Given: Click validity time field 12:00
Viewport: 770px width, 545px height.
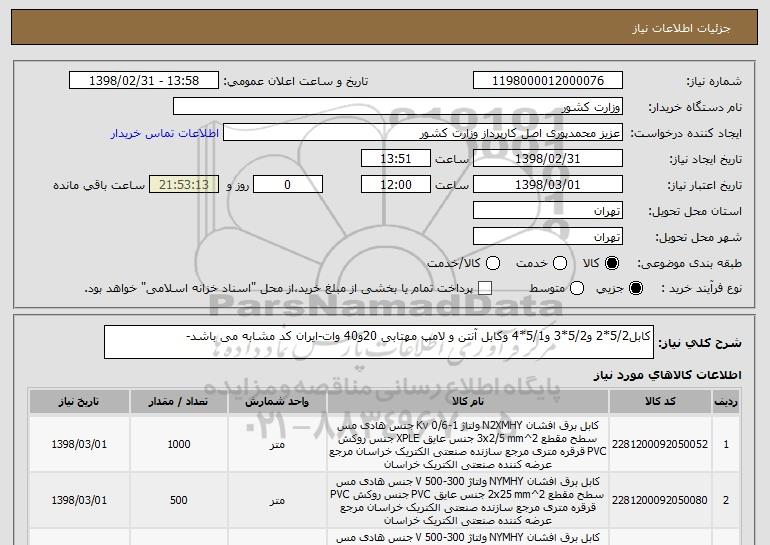Looking at the screenshot, I should [396, 185].
